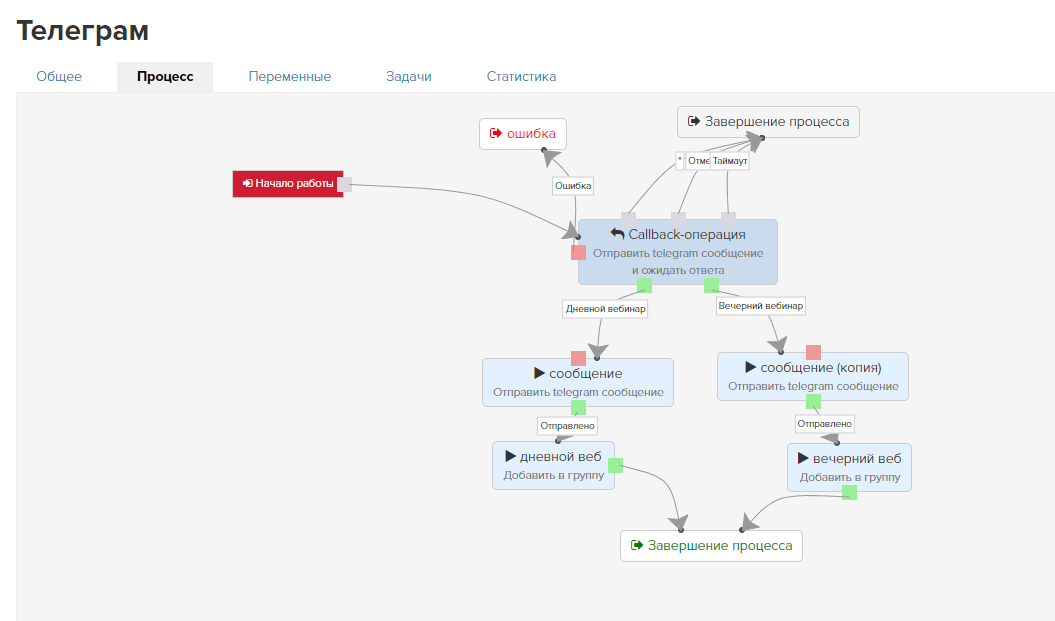Switch to the Переменные tab
Viewport: 1055px width, 621px height.
290,77
